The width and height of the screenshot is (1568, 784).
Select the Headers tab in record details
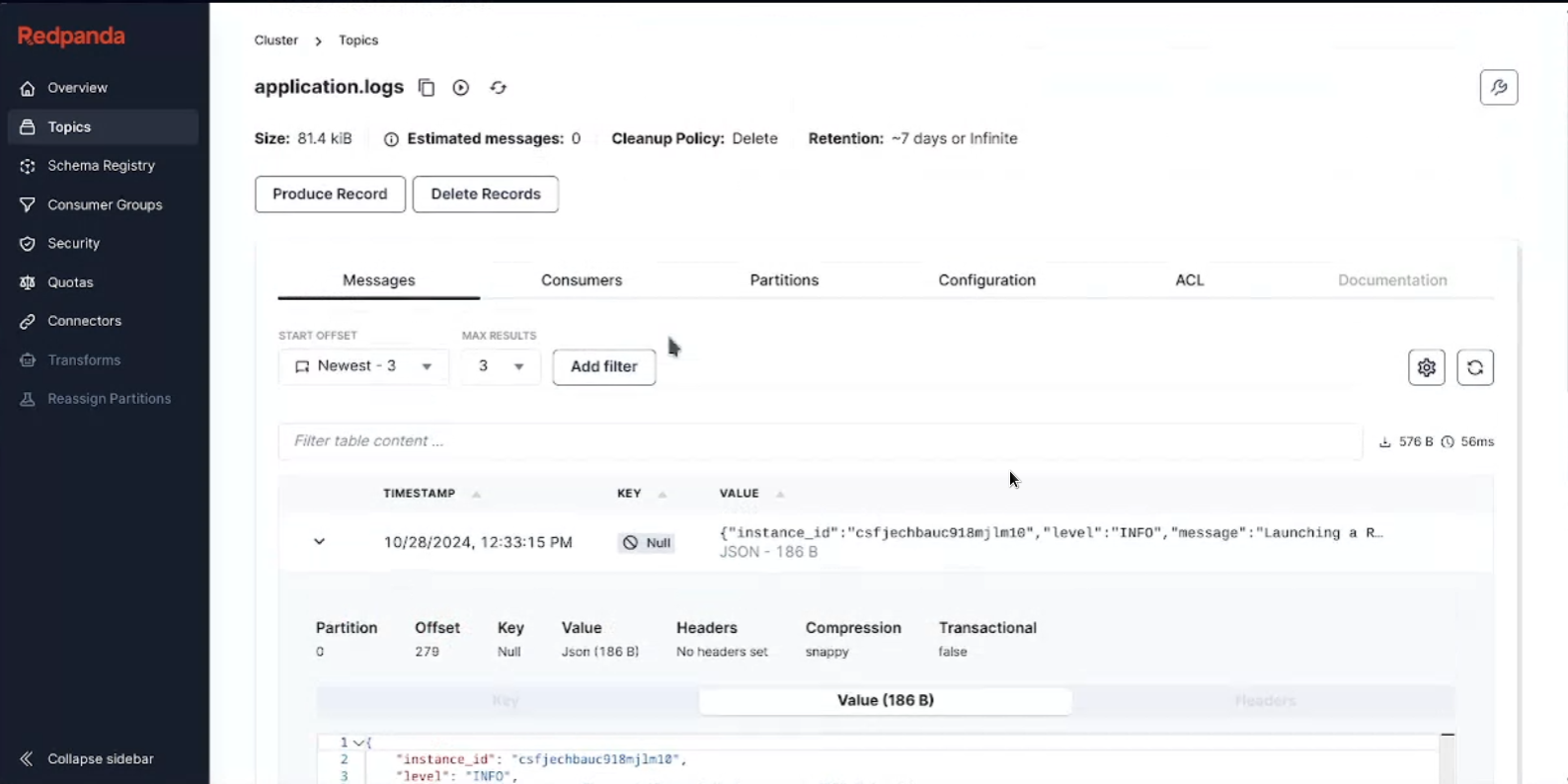click(x=1265, y=701)
